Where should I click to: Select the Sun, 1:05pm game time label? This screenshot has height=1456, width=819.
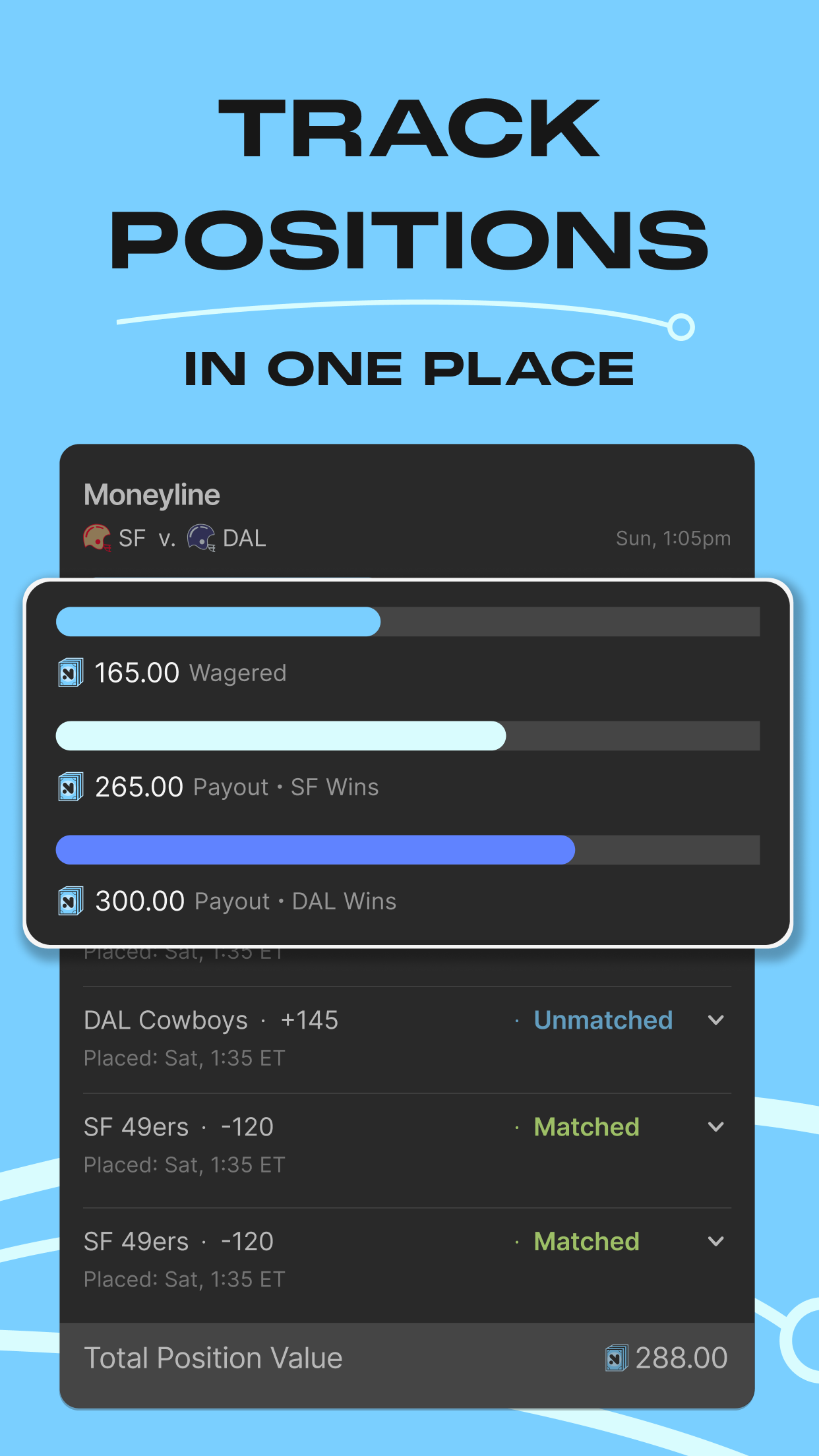(x=673, y=538)
